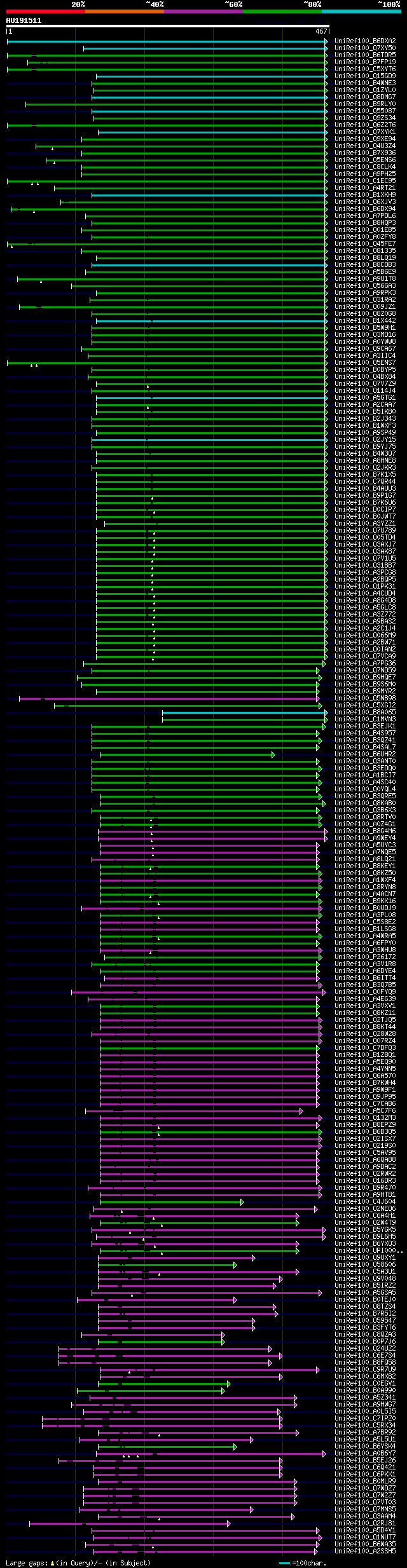The image size is (407, 1568).
Task: Click label UniRef100_Q9ZS34
Action: point(365,118)
